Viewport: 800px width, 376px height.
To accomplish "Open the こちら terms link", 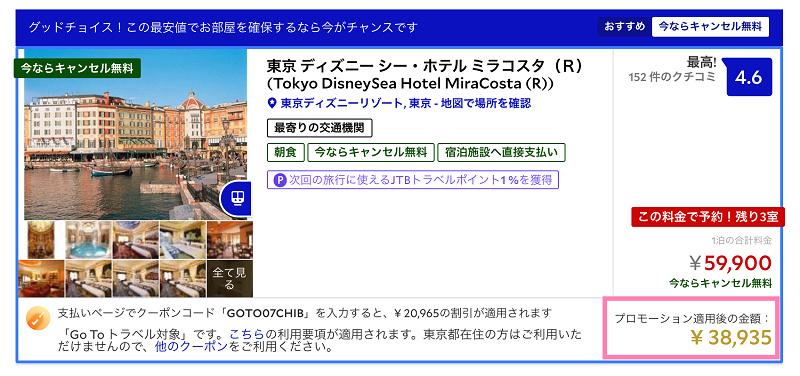I will (247, 335).
